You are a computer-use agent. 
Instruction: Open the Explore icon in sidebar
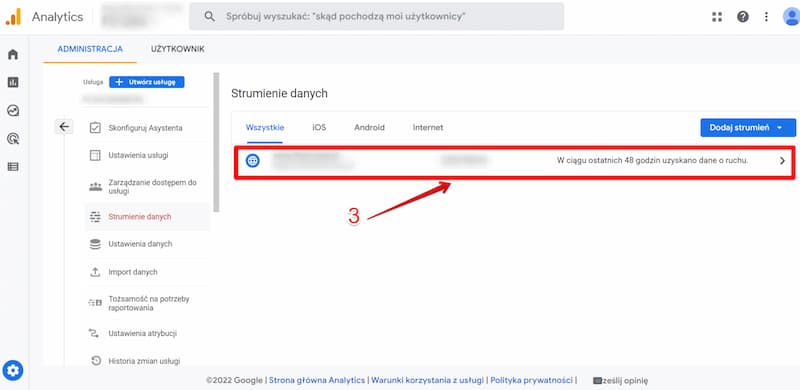(x=13, y=110)
